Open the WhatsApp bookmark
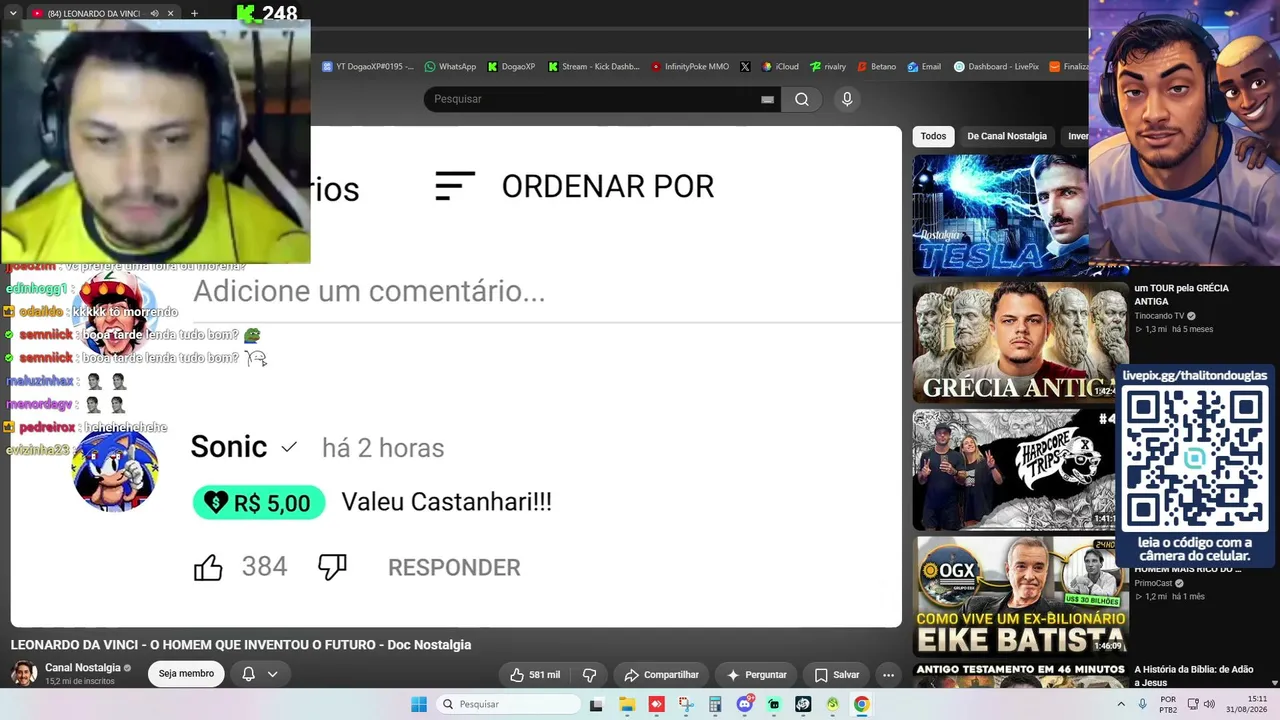Screen dimensions: 1280x720 [450, 67]
